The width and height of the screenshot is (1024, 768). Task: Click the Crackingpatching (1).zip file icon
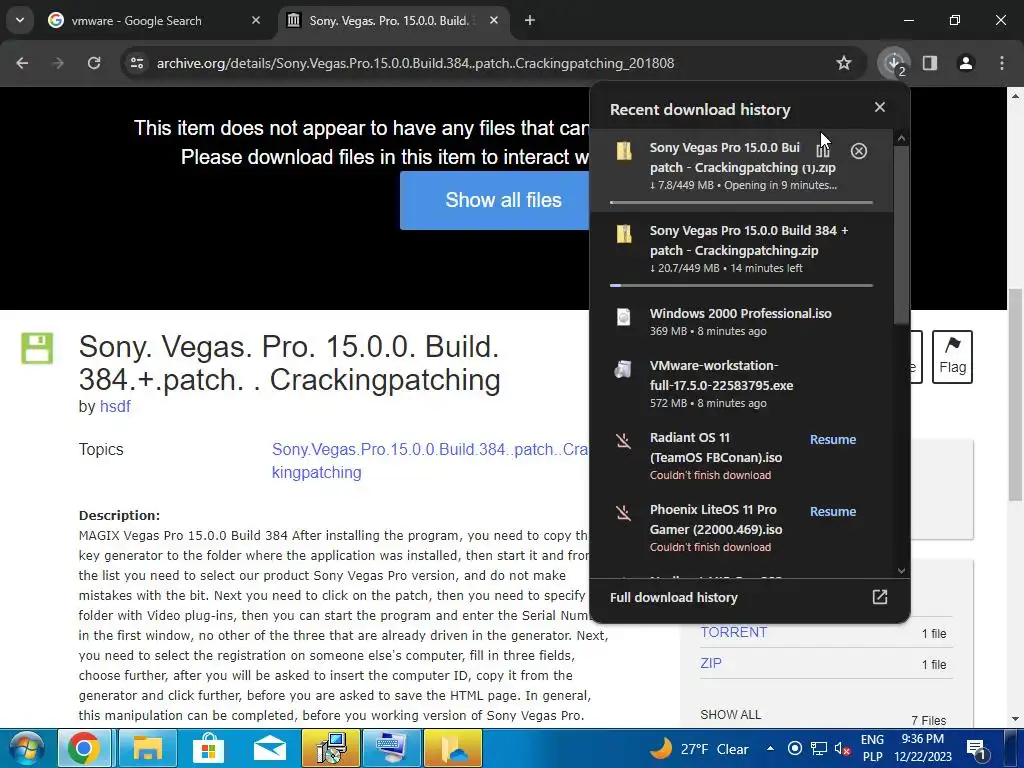click(624, 151)
